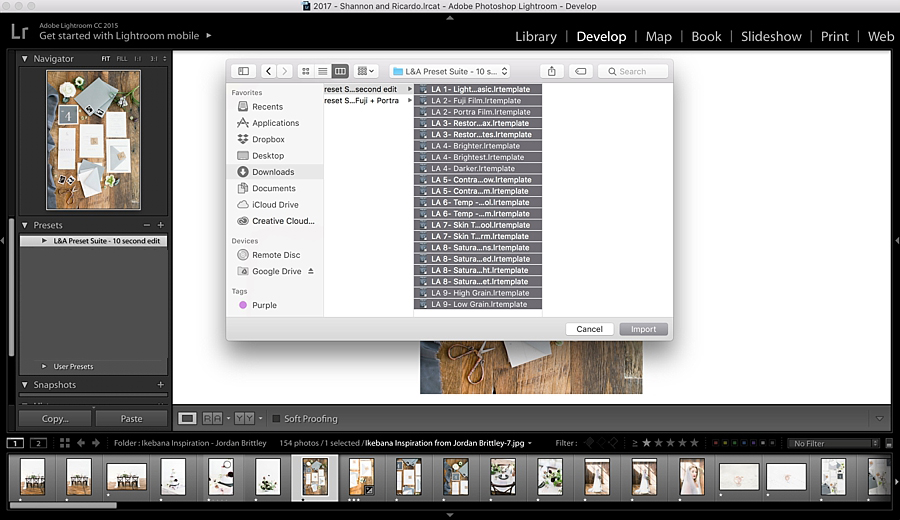Create a new preset with plus icon
Screen dimensions: 900x520
coord(161,225)
